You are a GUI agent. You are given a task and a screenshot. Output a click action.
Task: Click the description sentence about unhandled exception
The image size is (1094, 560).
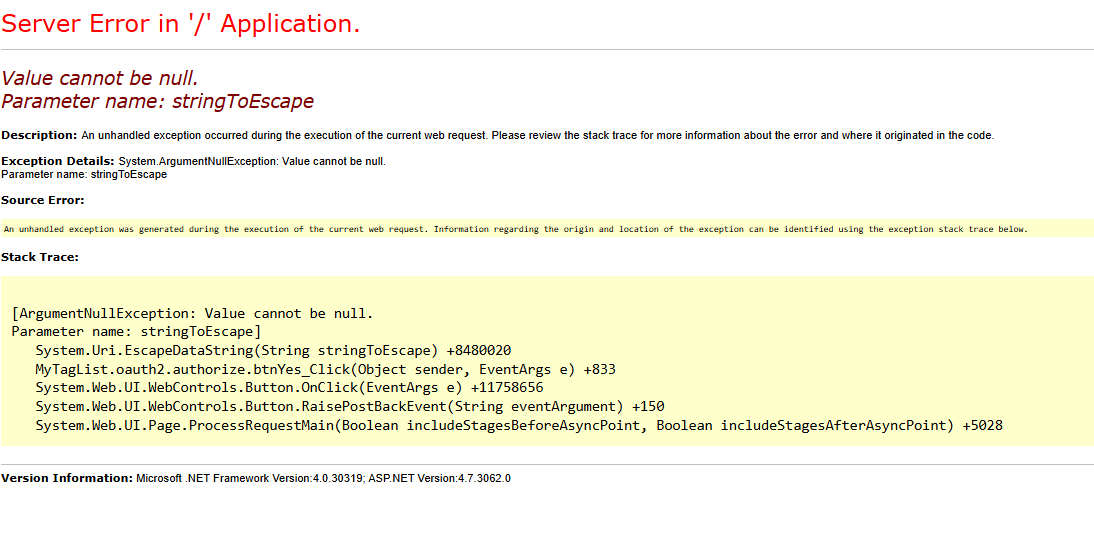click(537, 135)
